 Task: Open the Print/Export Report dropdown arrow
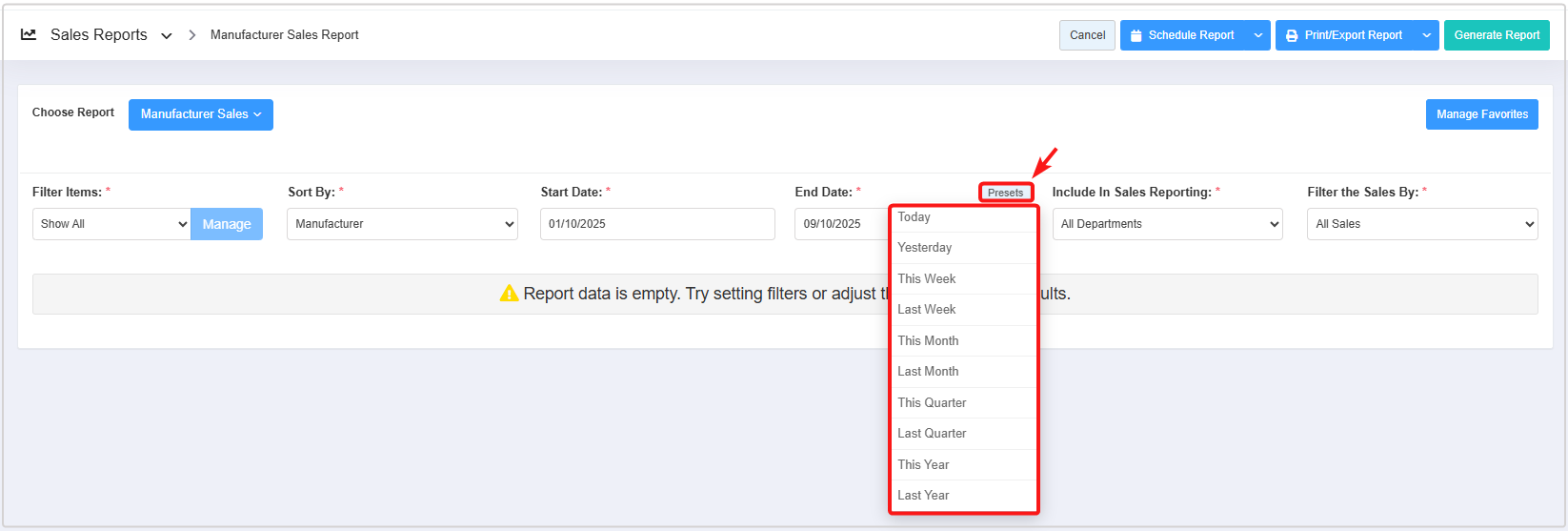click(x=1426, y=35)
